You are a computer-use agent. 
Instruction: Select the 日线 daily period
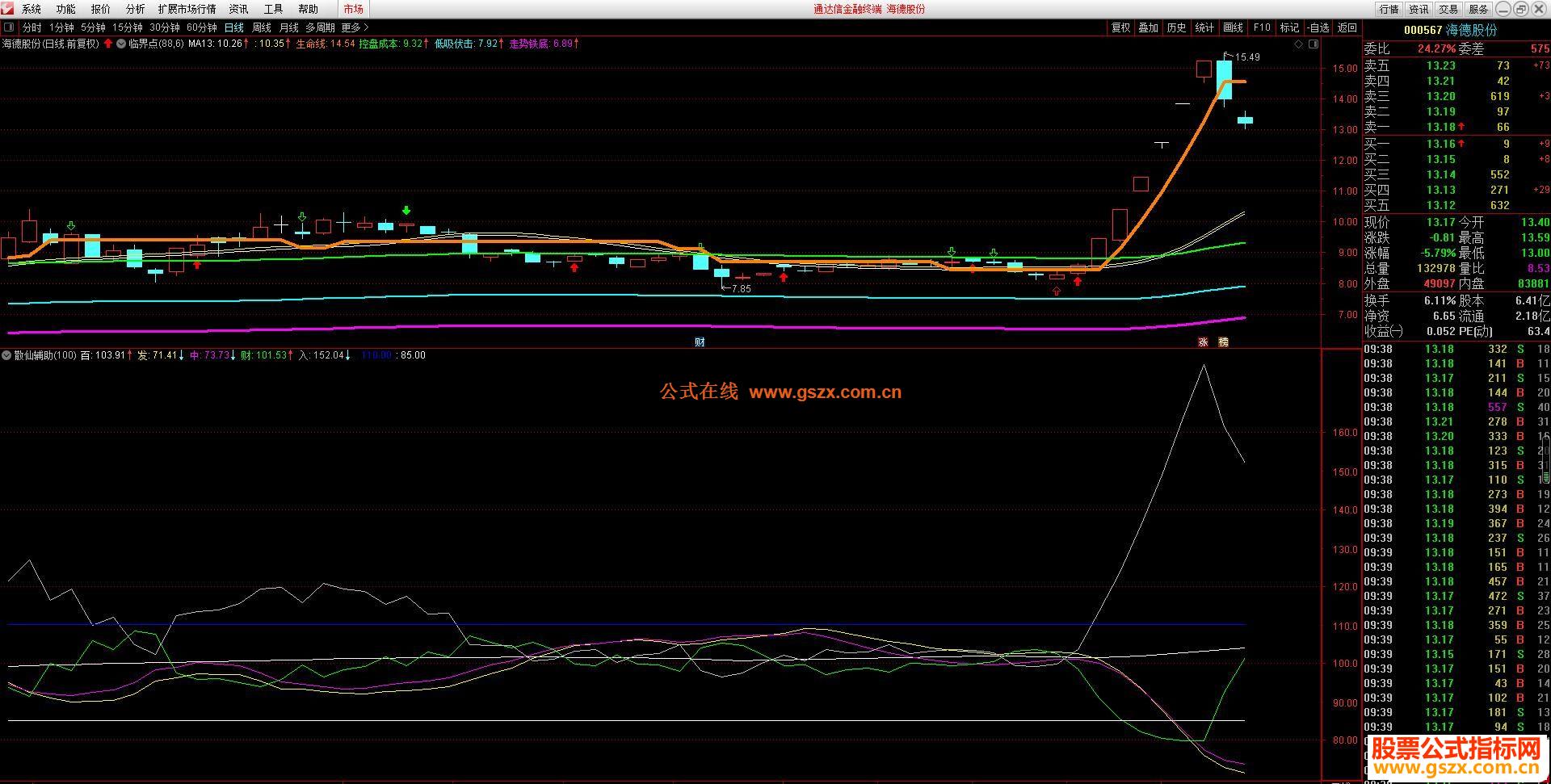(233, 27)
